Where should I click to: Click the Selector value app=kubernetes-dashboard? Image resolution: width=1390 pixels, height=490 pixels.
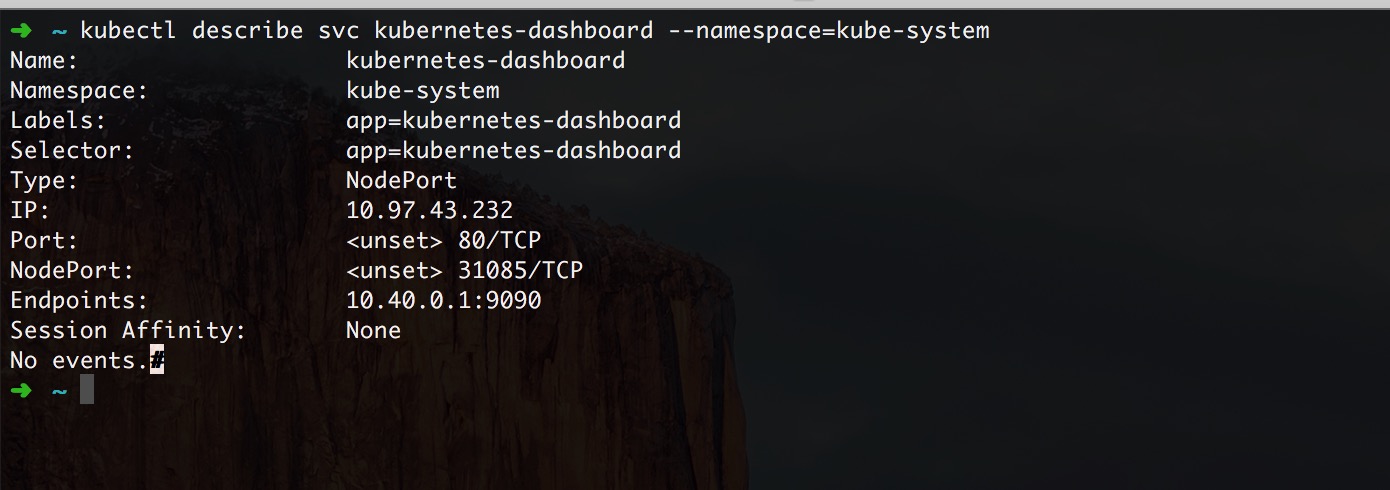[x=514, y=151]
